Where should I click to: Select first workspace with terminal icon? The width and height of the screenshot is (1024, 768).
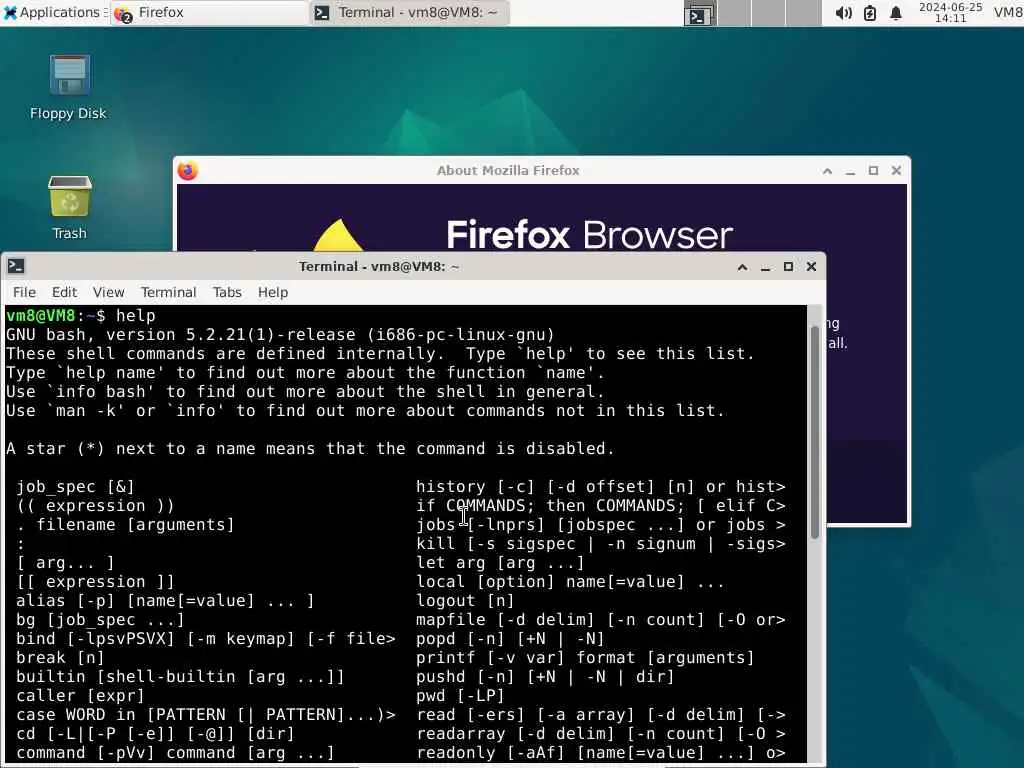[699, 14]
